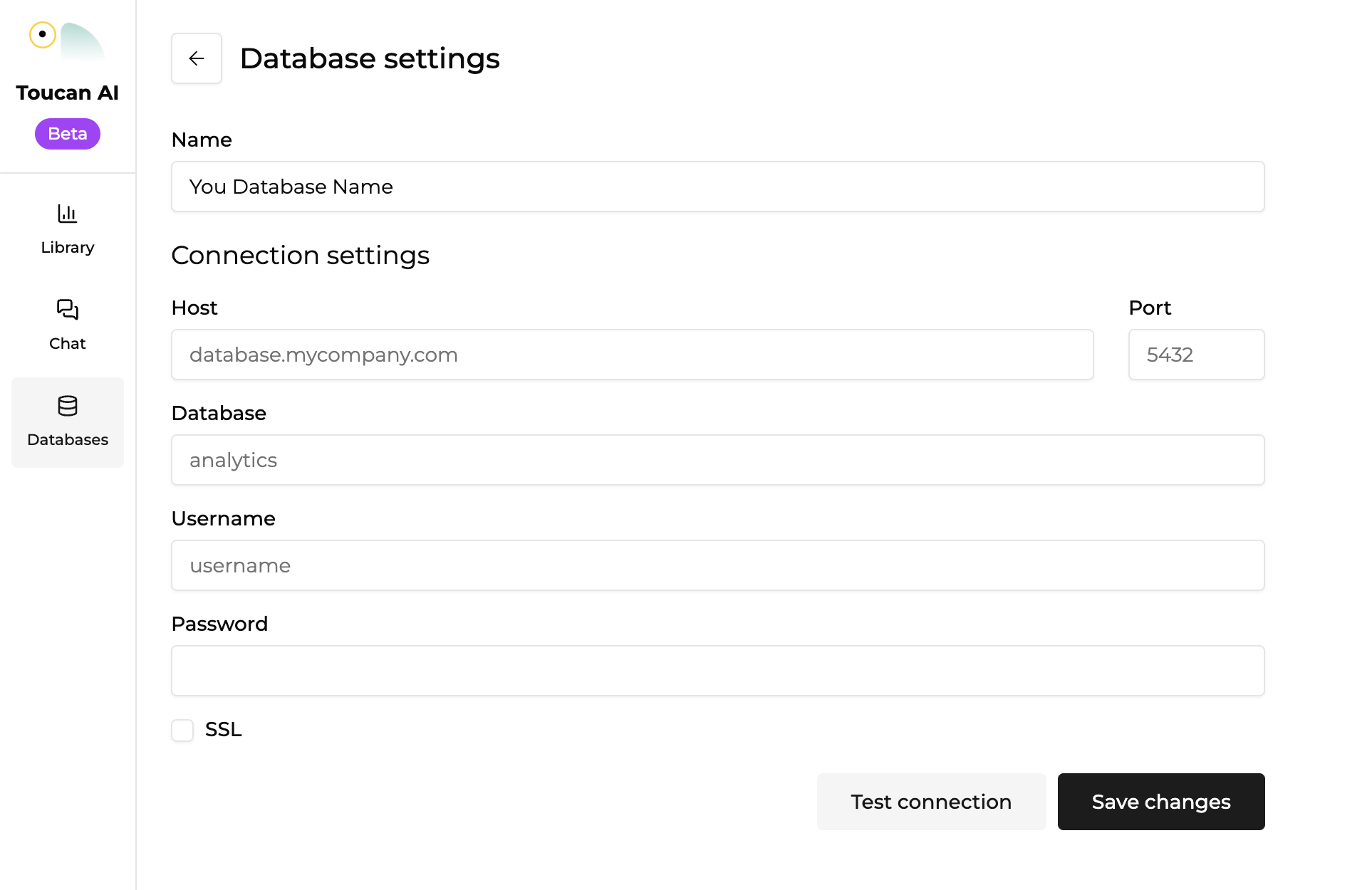
Task: Open Chat via the speech bubbles icon
Action: [x=67, y=309]
